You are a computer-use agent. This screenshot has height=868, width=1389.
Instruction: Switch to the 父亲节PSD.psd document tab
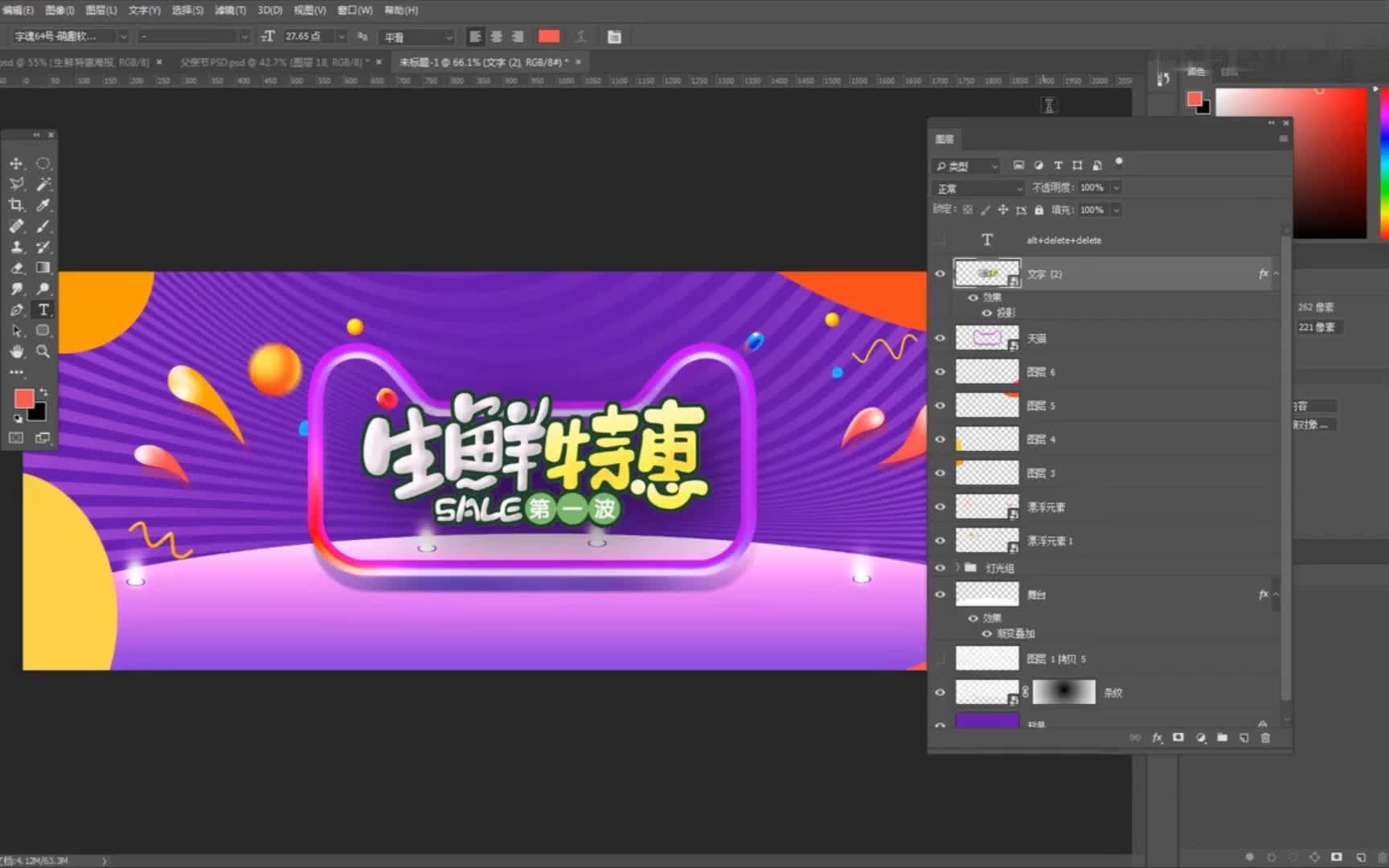point(274,62)
